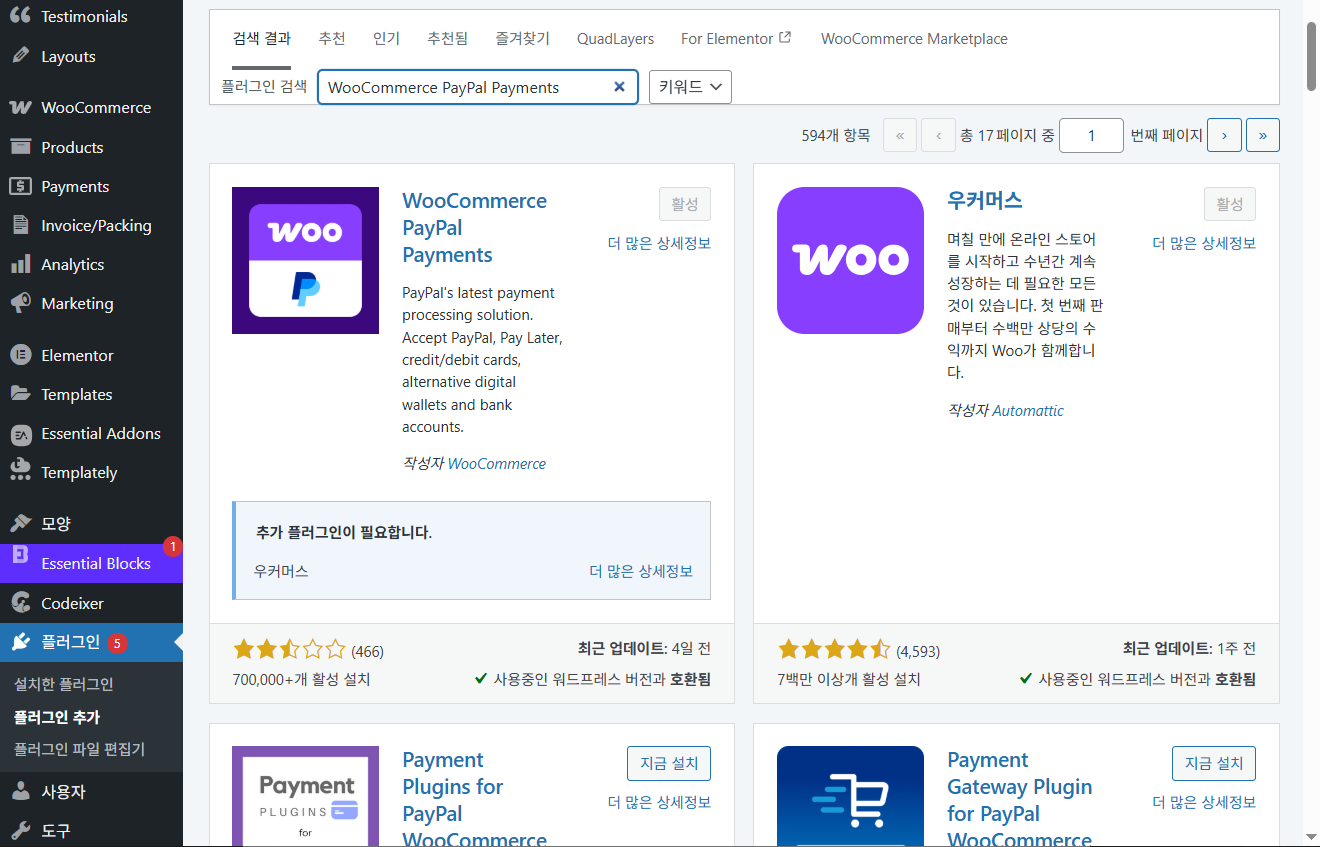The image size is (1320, 847).
Task: Click the scrollbar down arrow
Action: tap(1311, 837)
